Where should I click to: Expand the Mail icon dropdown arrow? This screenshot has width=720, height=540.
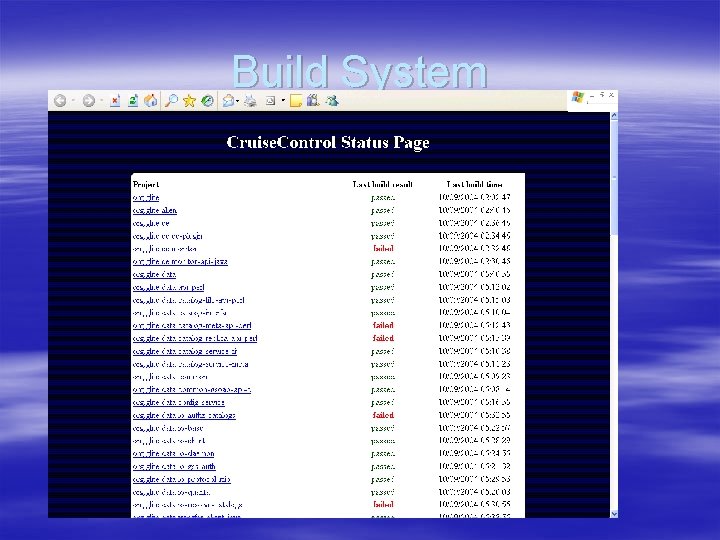pos(237,101)
